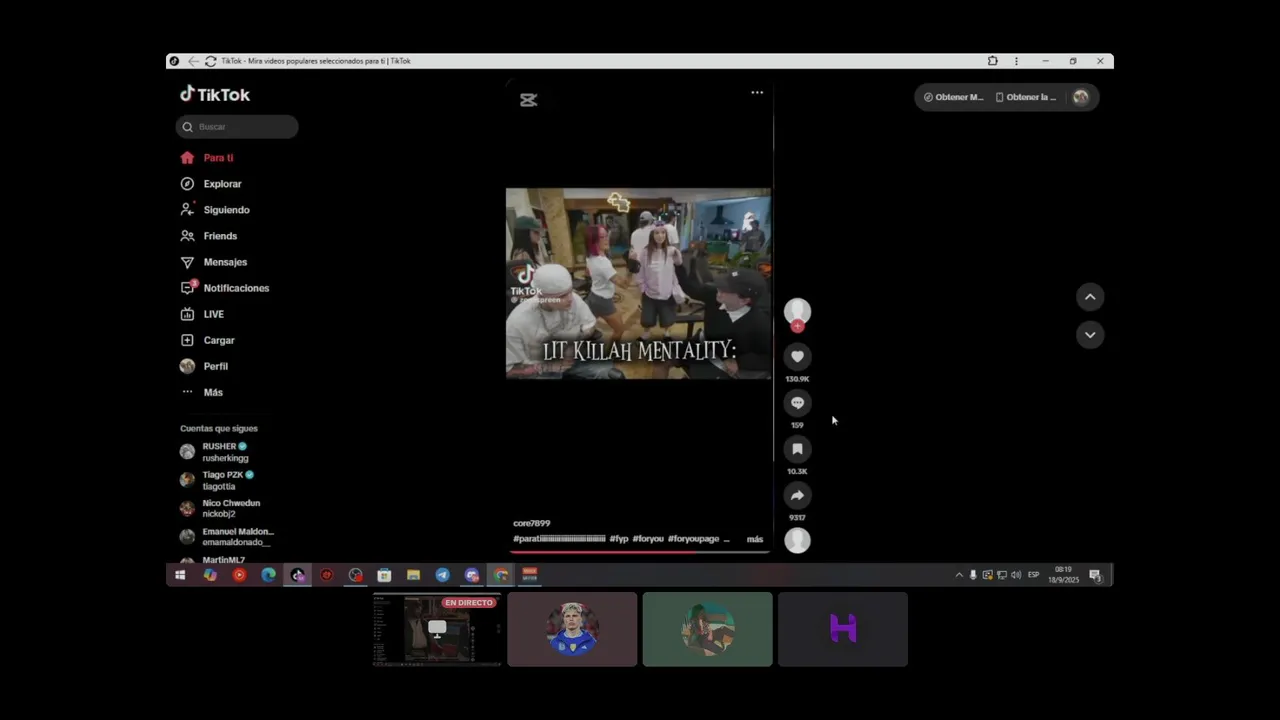This screenshot has width=1280, height=720.
Task: Open video options three-dot menu
Action: point(757,92)
